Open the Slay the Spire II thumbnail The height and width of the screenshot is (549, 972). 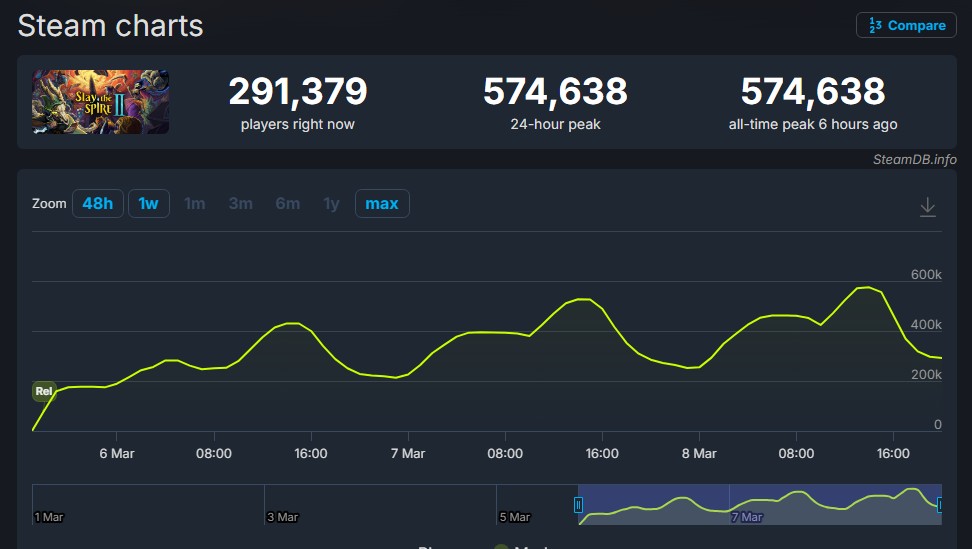click(x=100, y=102)
